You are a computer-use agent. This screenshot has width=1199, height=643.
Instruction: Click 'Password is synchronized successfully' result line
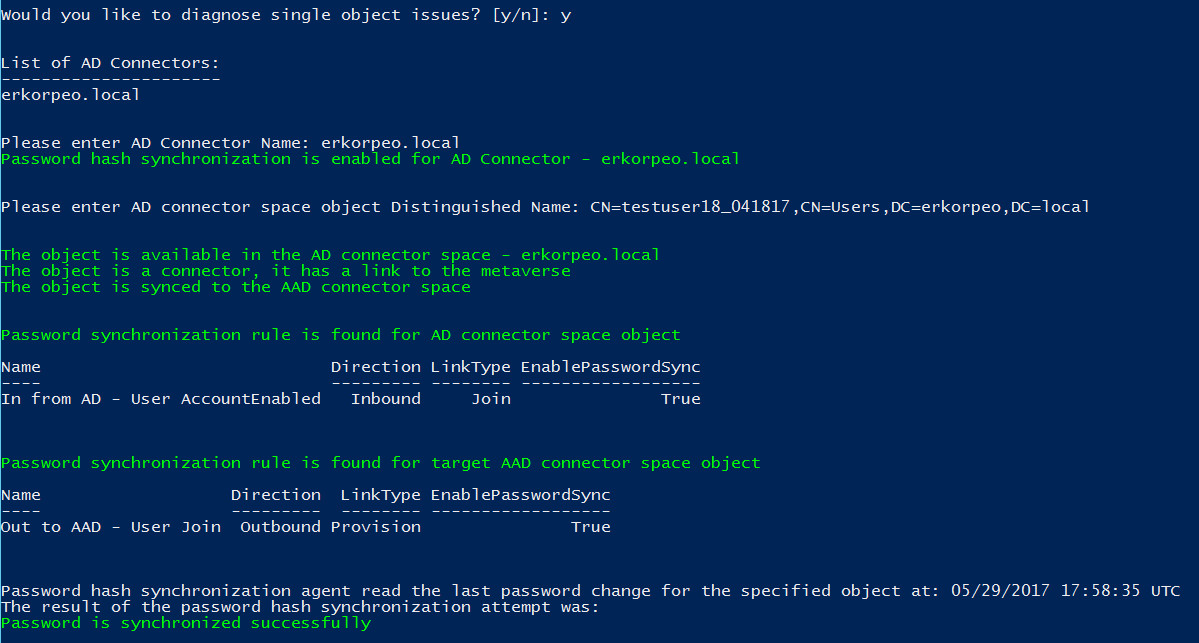185,623
